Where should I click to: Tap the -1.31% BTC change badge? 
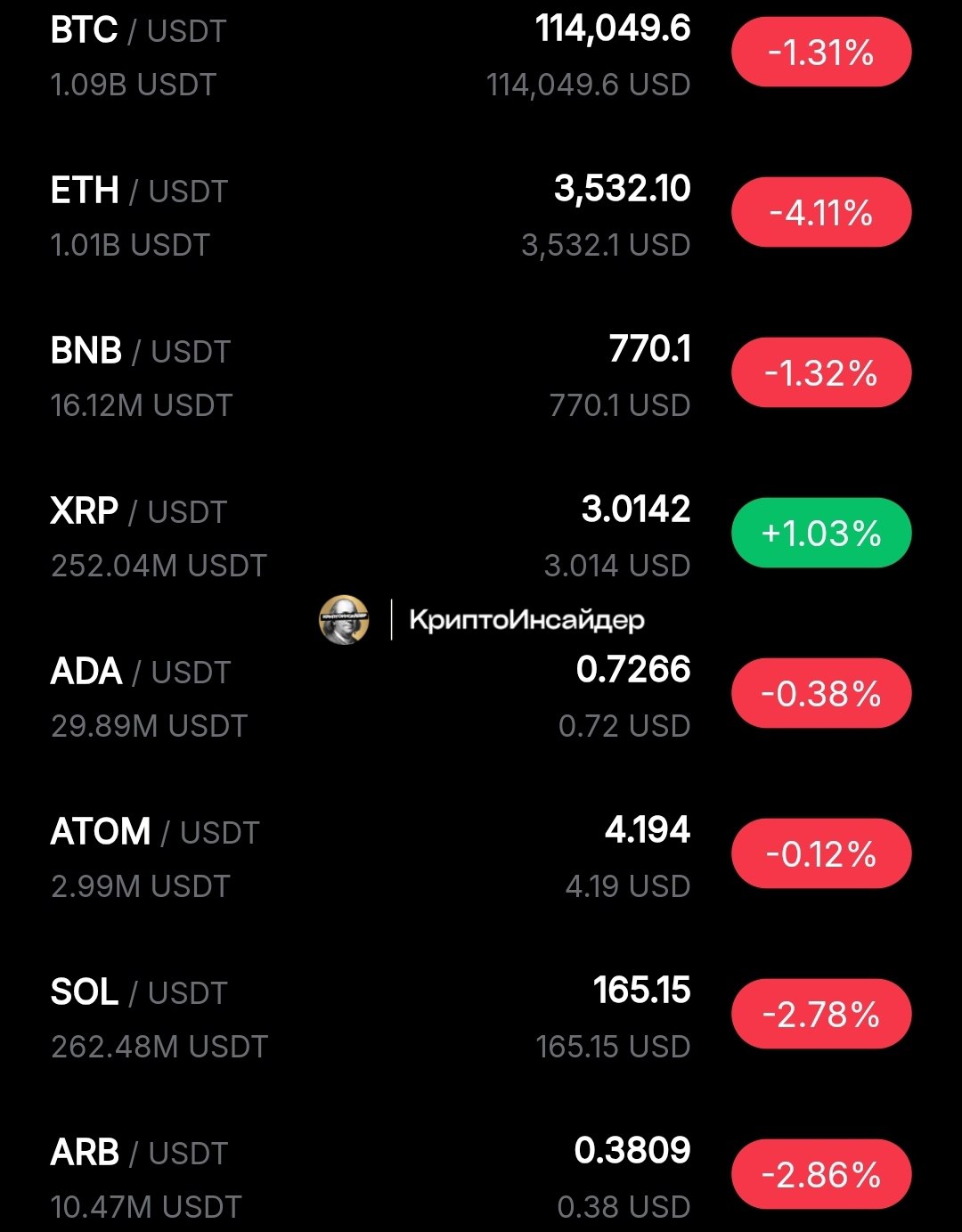pyautogui.click(x=821, y=53)
